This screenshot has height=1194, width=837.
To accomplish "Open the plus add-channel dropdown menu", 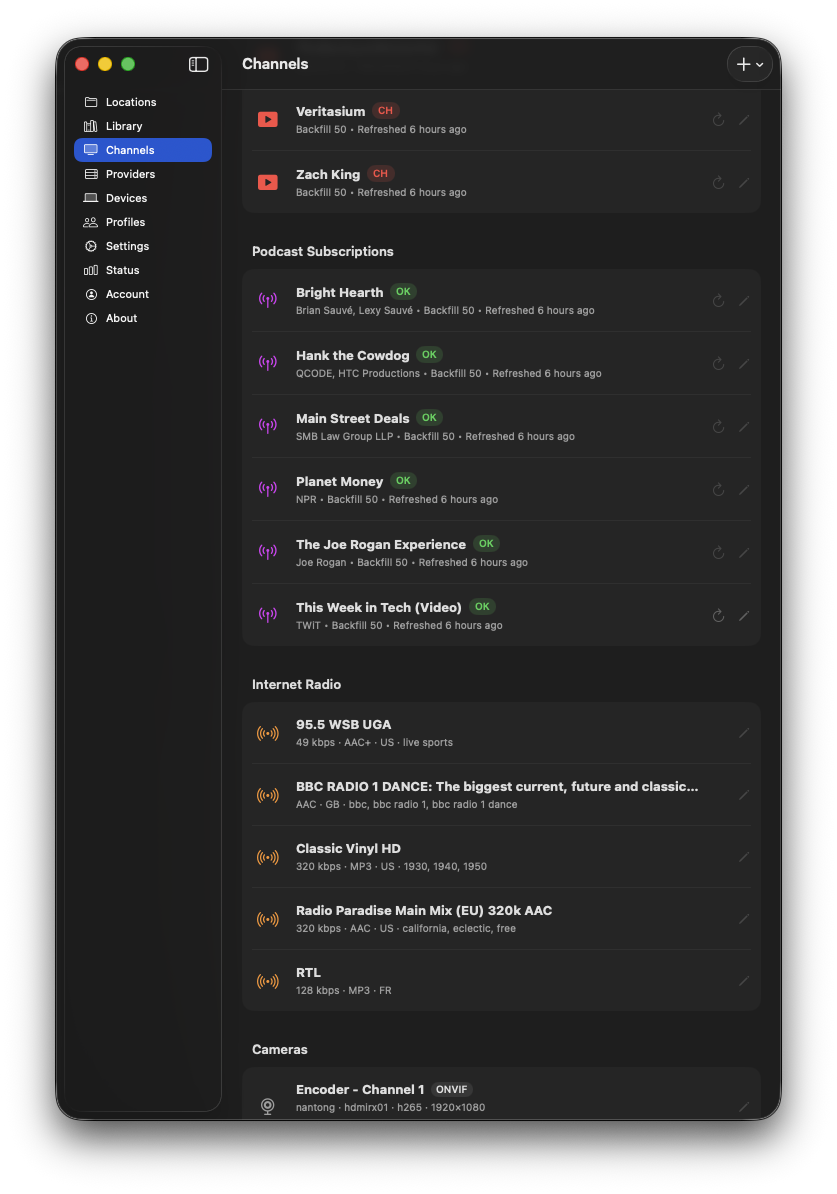I will tap(749, 65).
